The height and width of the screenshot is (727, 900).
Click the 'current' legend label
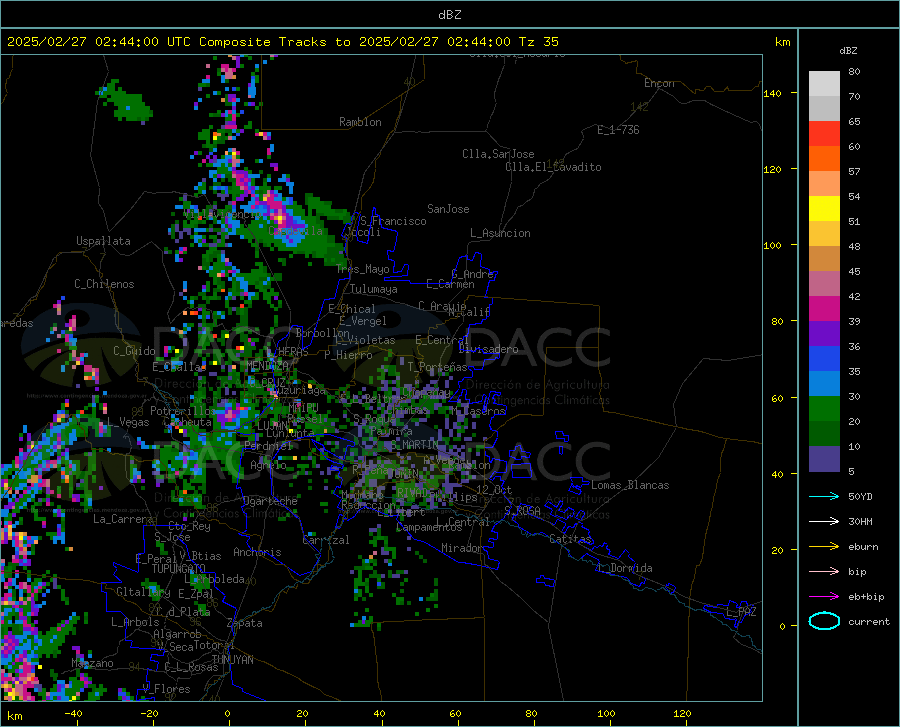(869, 621)
